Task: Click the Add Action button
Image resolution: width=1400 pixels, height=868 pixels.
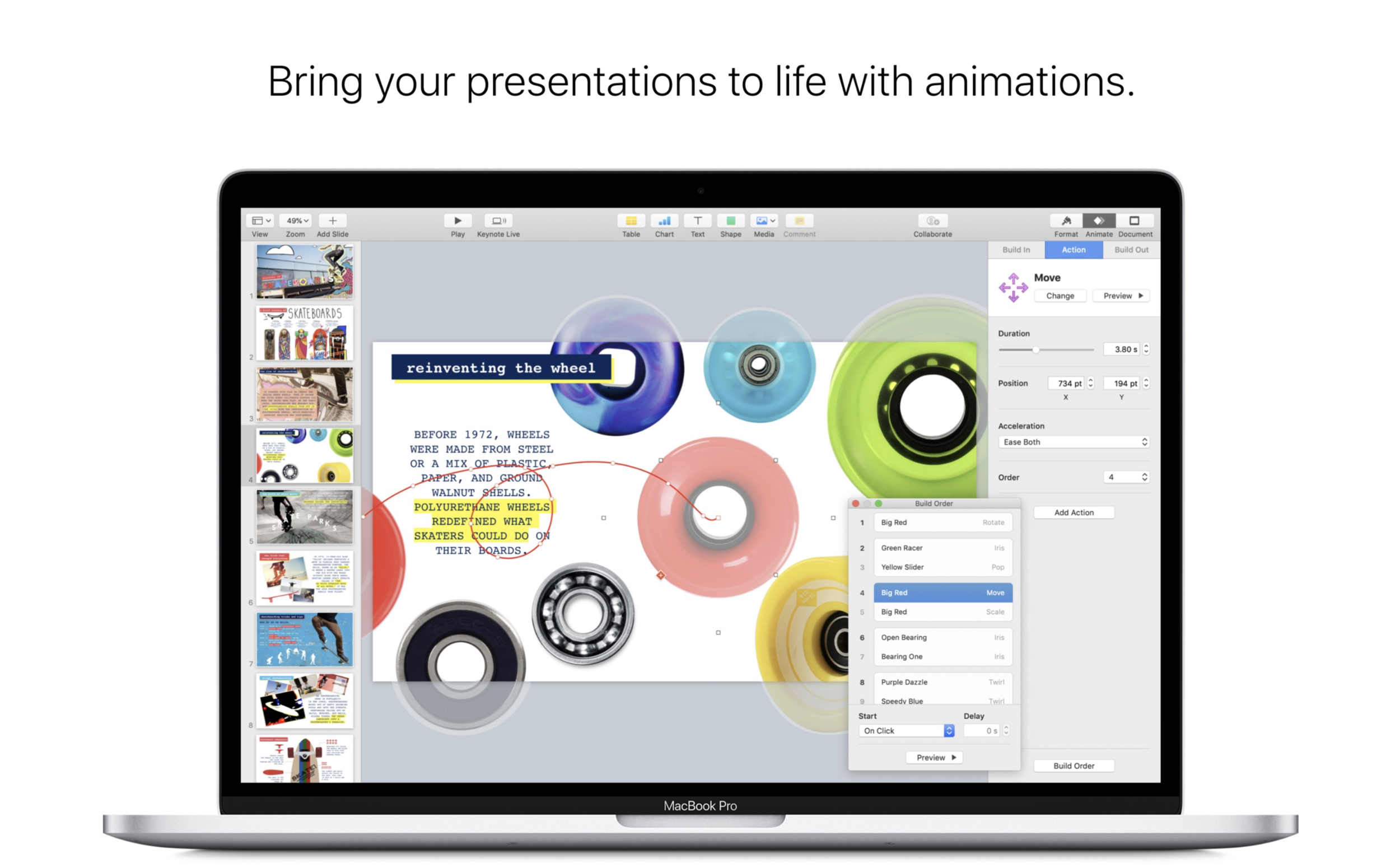Action: [x=1074, y=512]
